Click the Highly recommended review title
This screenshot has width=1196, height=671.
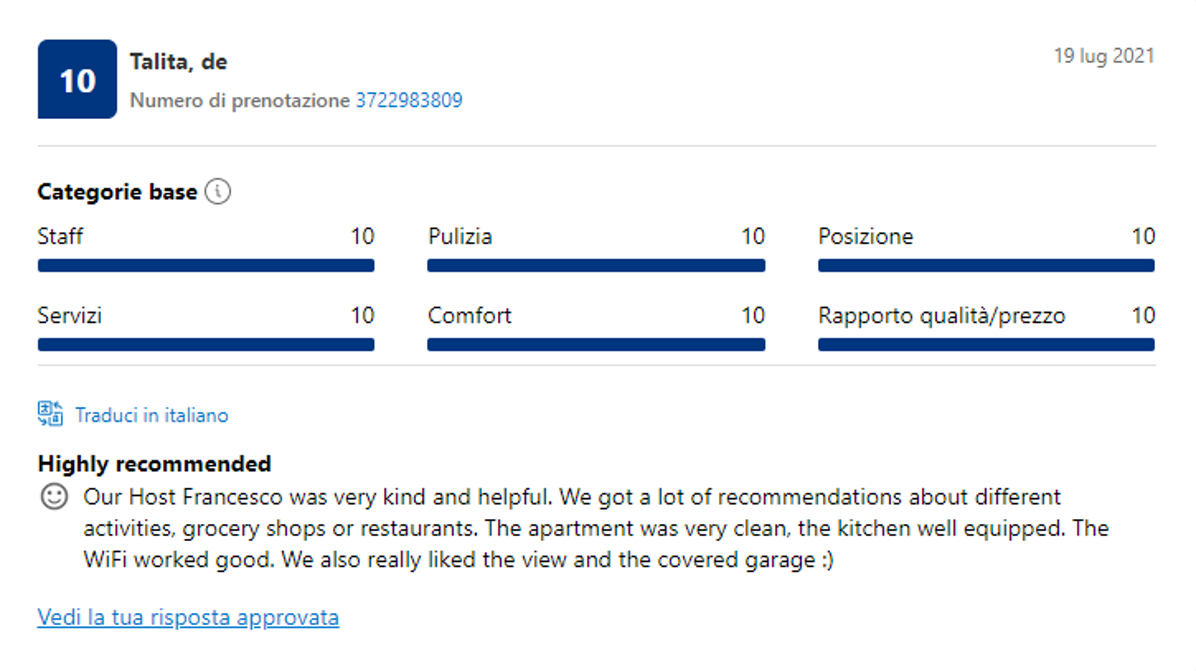point(154,464)
